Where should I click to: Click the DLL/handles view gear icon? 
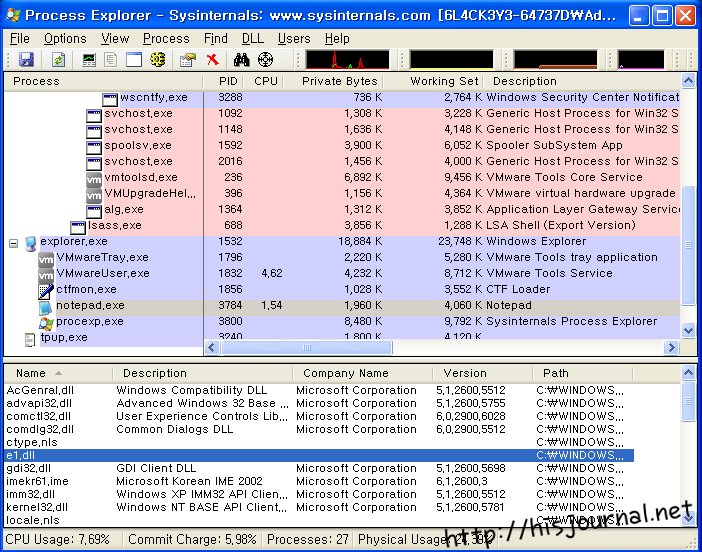158,60
